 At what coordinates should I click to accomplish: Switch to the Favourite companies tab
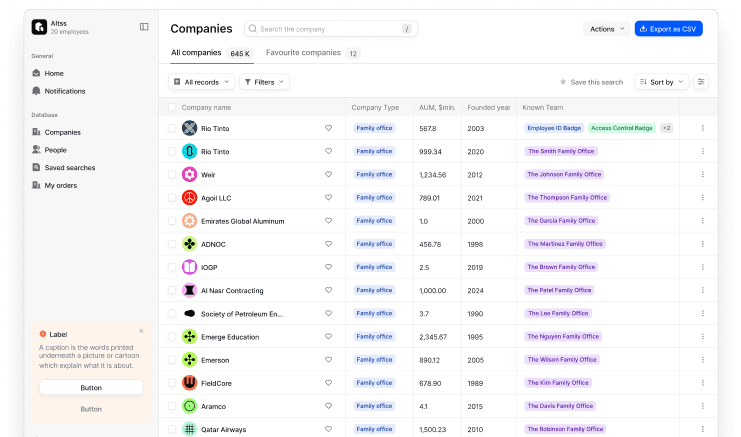[312, 53]
